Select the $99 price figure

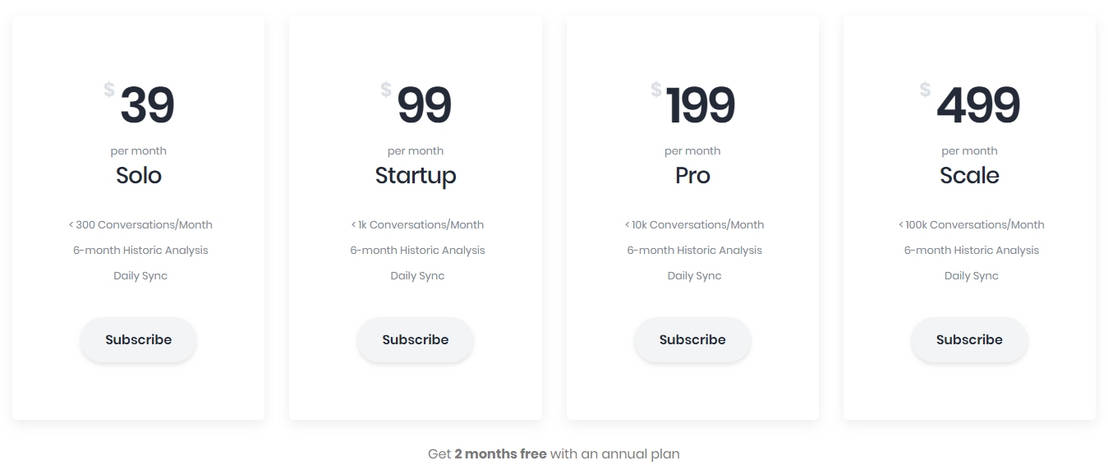(x=423, y=106)
